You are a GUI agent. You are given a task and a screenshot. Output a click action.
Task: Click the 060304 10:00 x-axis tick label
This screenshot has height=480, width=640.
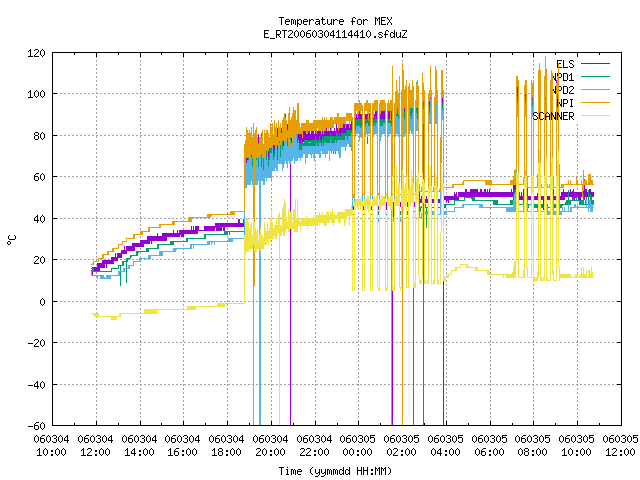pos(51,446)
